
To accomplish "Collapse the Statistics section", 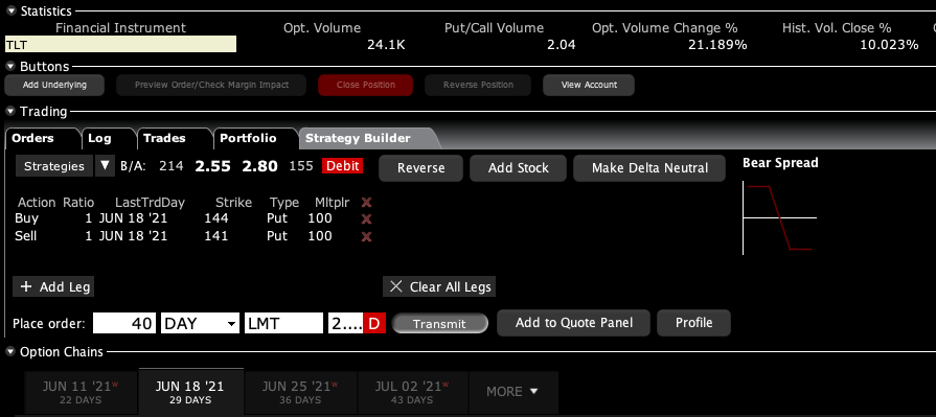I will (11, 10).
